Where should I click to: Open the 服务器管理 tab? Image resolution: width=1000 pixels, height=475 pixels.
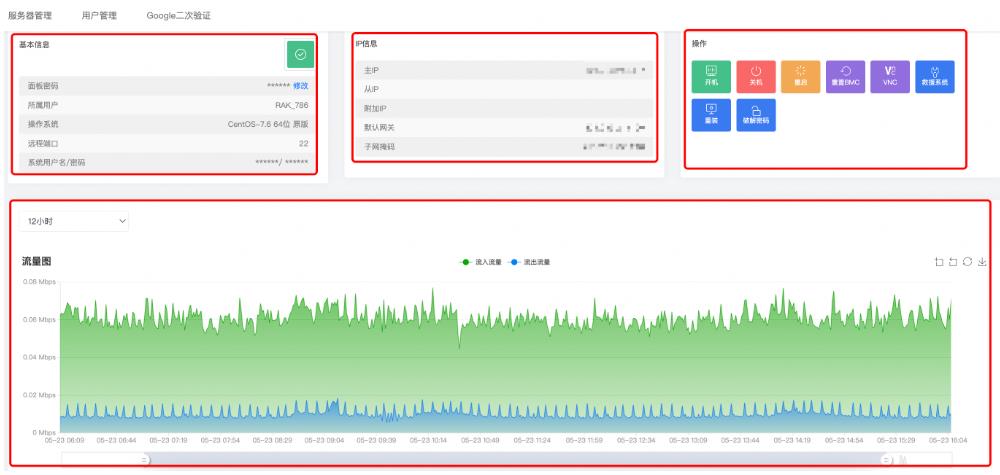coord(30,16)
